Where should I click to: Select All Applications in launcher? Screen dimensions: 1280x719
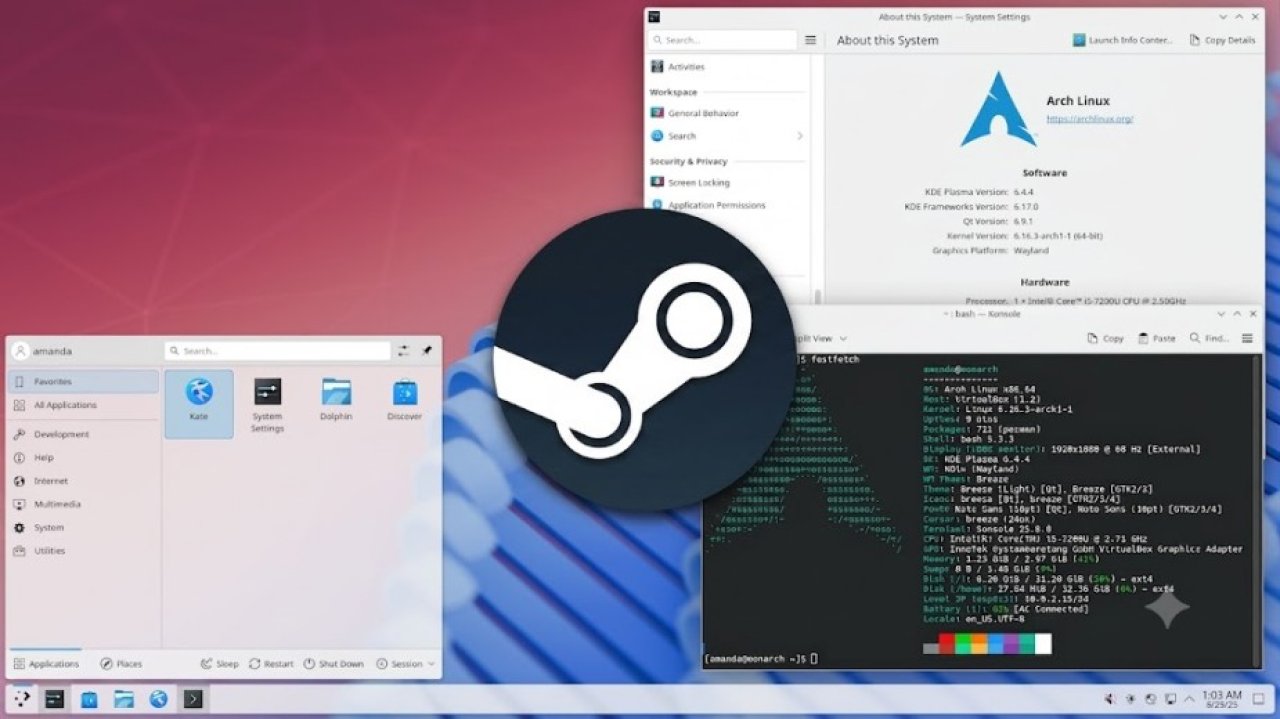pos(84,405)
